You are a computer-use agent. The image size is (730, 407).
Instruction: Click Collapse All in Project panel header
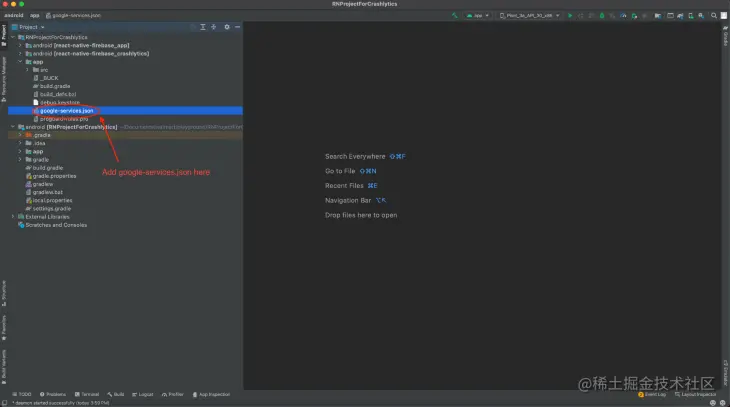[214, 27]
